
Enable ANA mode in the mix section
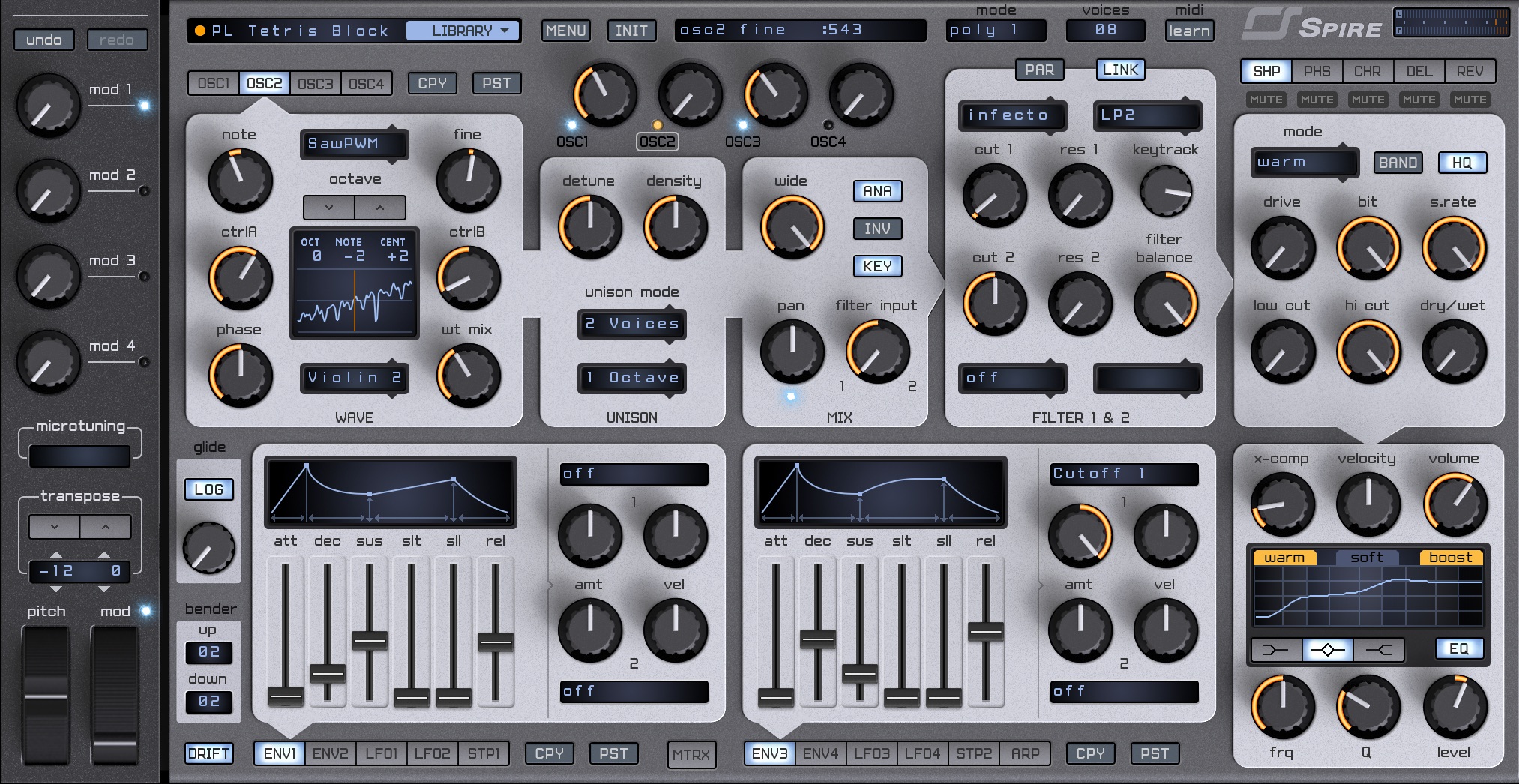tap(877, 192)
